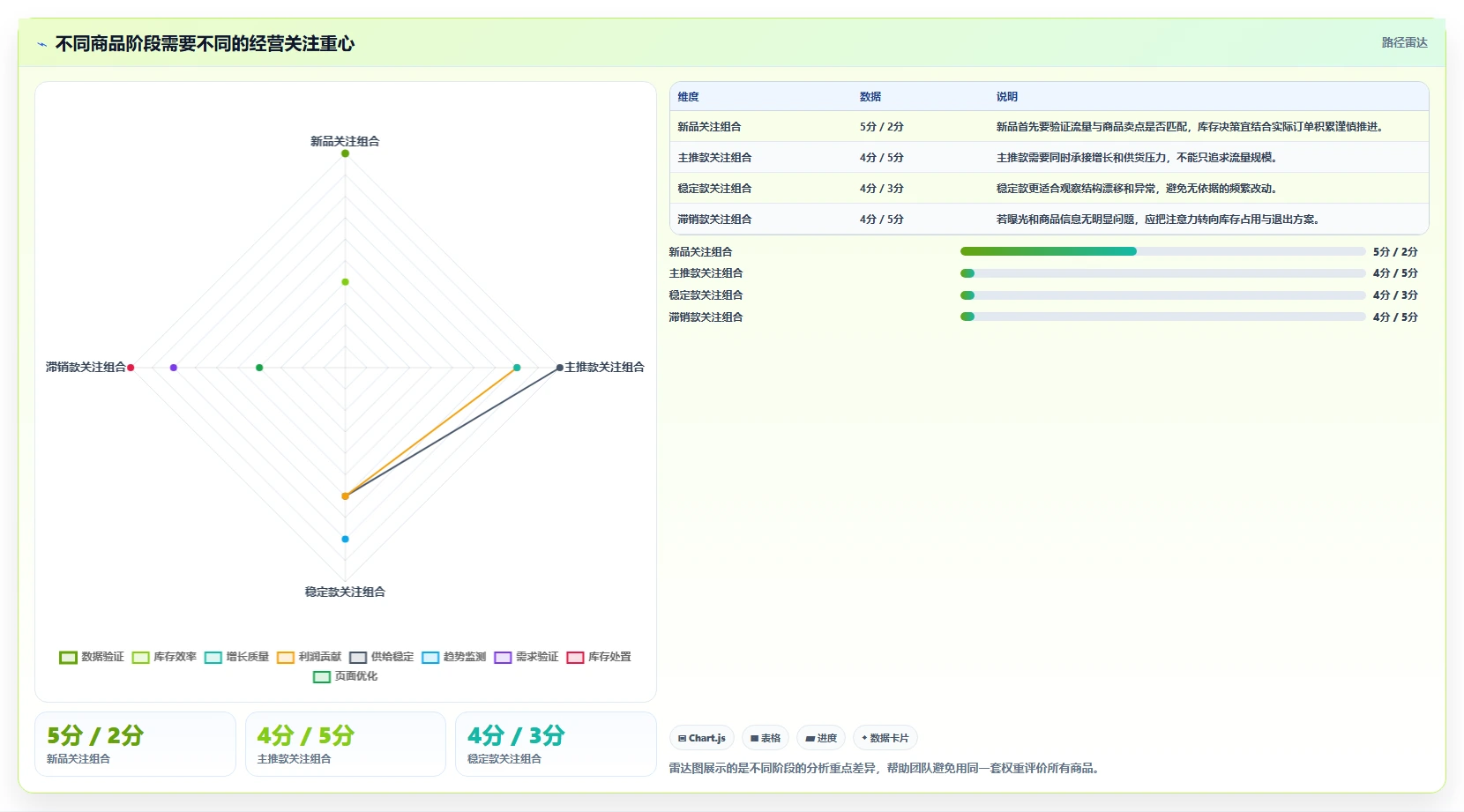The height and width of the screenshot is (812, 1464).
Task: Click the 稳定款关注组合 radar axis label
Action: (345, 592)
